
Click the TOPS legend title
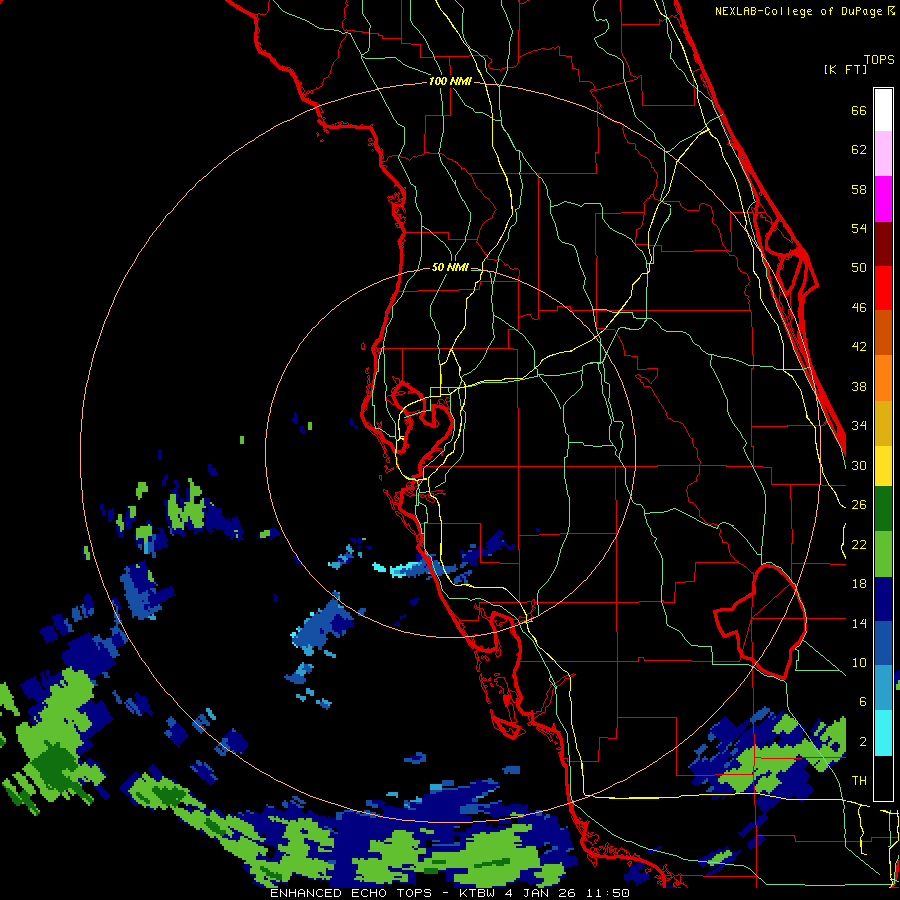(x=879, y=59)
